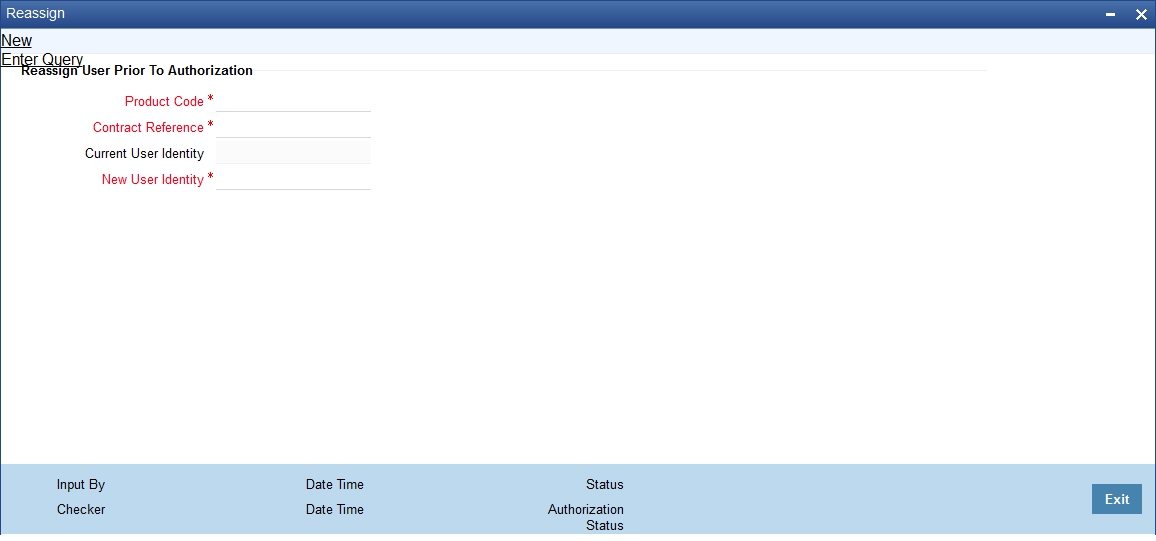The height and width of the screenshot is (541, 1156).
Task: Click the Authorization Status label
Action: 586,517
